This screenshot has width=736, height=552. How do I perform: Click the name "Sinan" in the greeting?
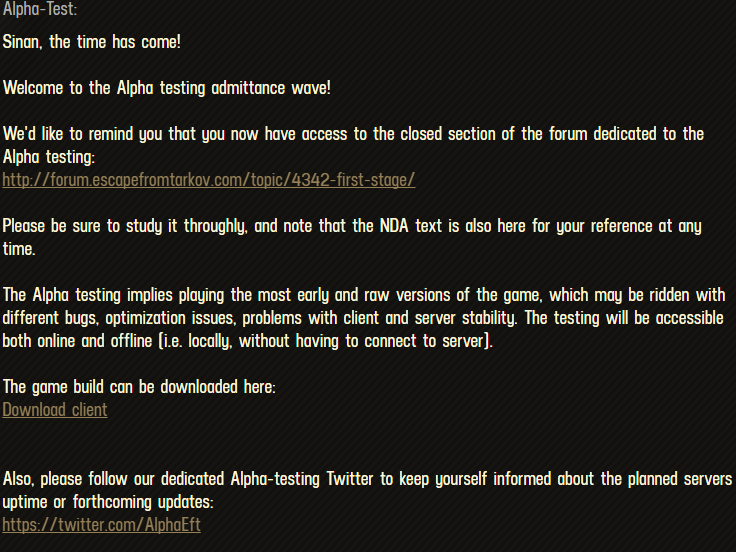point(23,42)
